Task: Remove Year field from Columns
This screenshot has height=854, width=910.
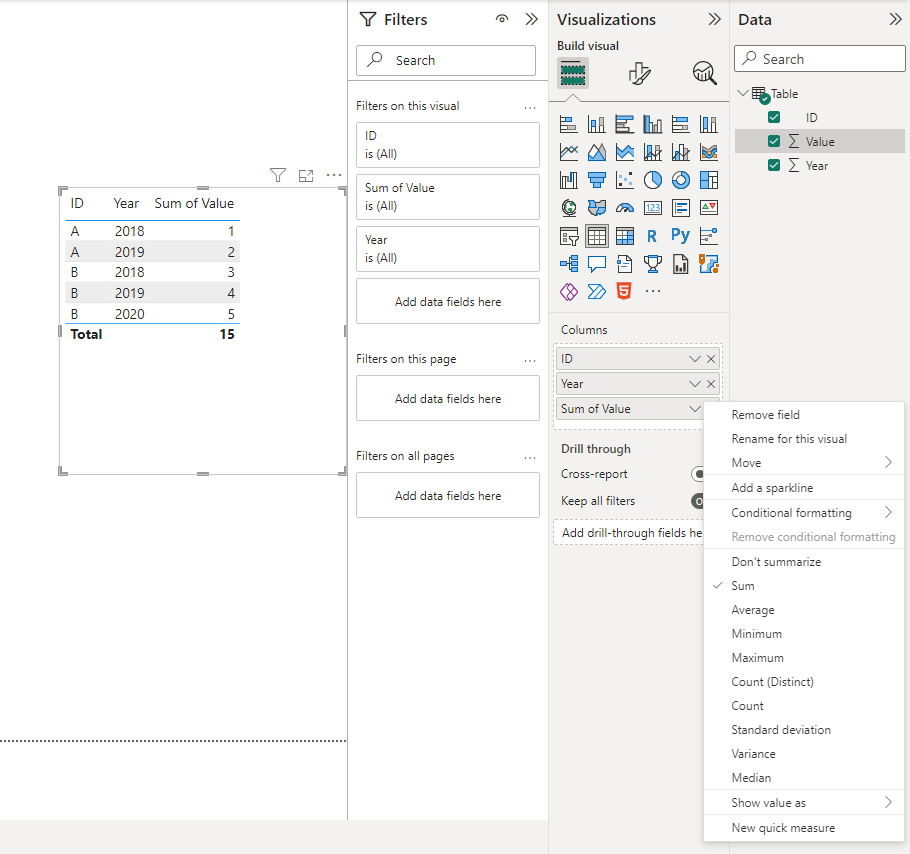Action: tap(711, 384)
